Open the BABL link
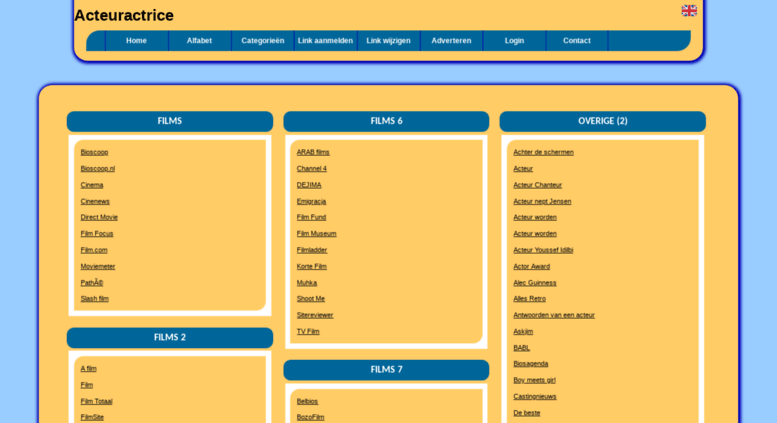The width and height of the screenshot is (777, 423). click(x=521, y=347)
